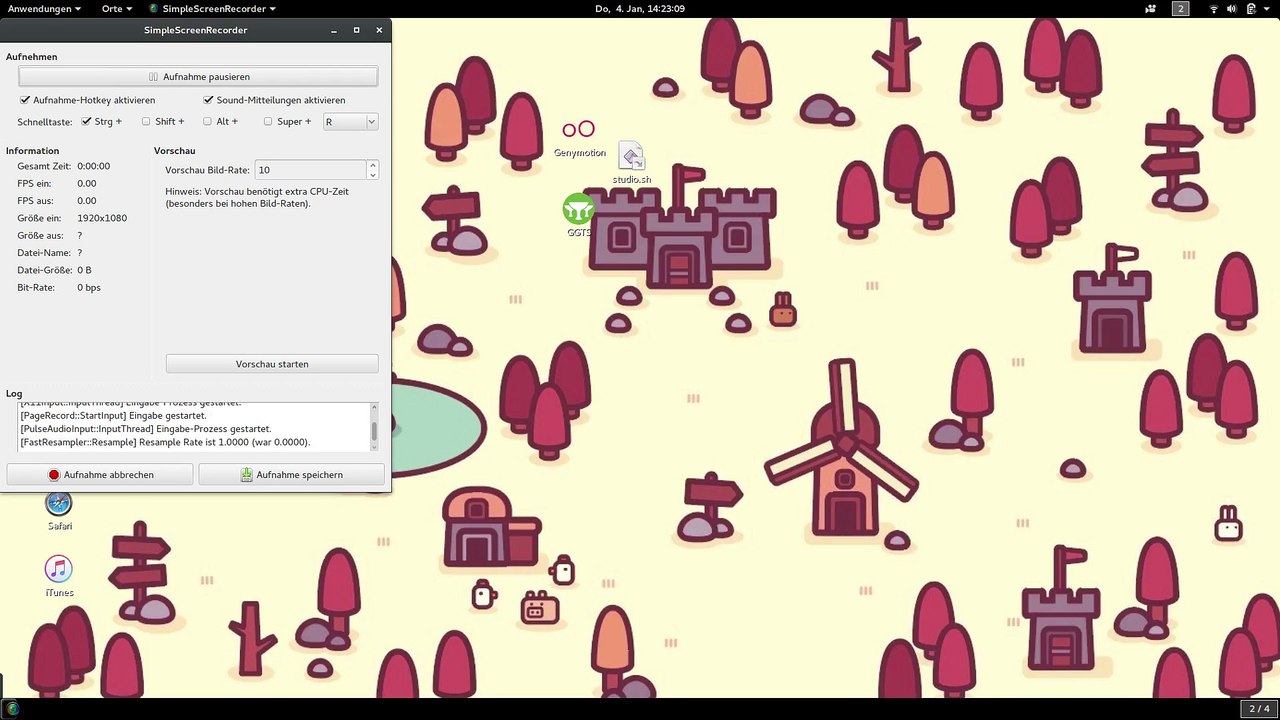Image resolution: width=1280 pixels, height=720 pixels.
Task: Open studio.sh desktop file icon
Action: point(631,162)
